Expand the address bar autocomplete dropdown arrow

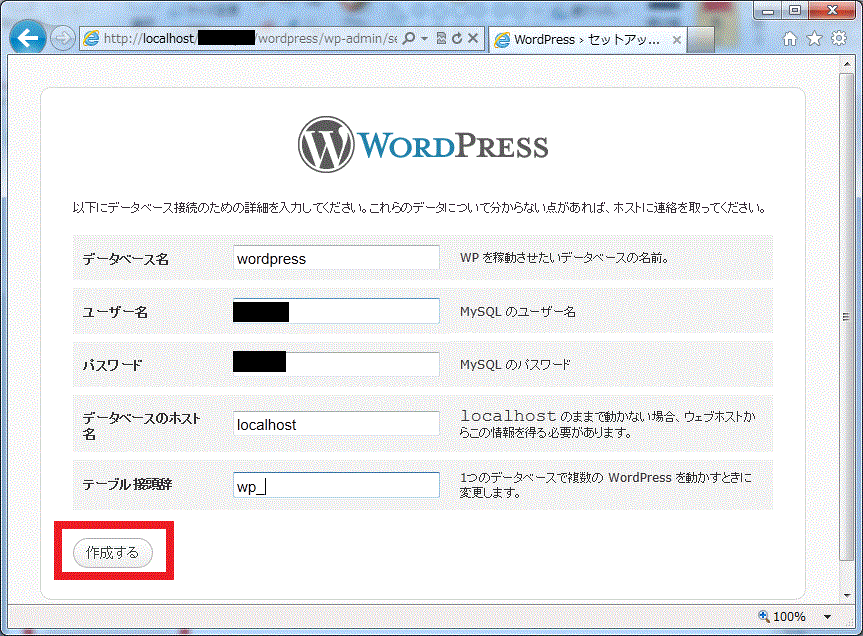424,39
